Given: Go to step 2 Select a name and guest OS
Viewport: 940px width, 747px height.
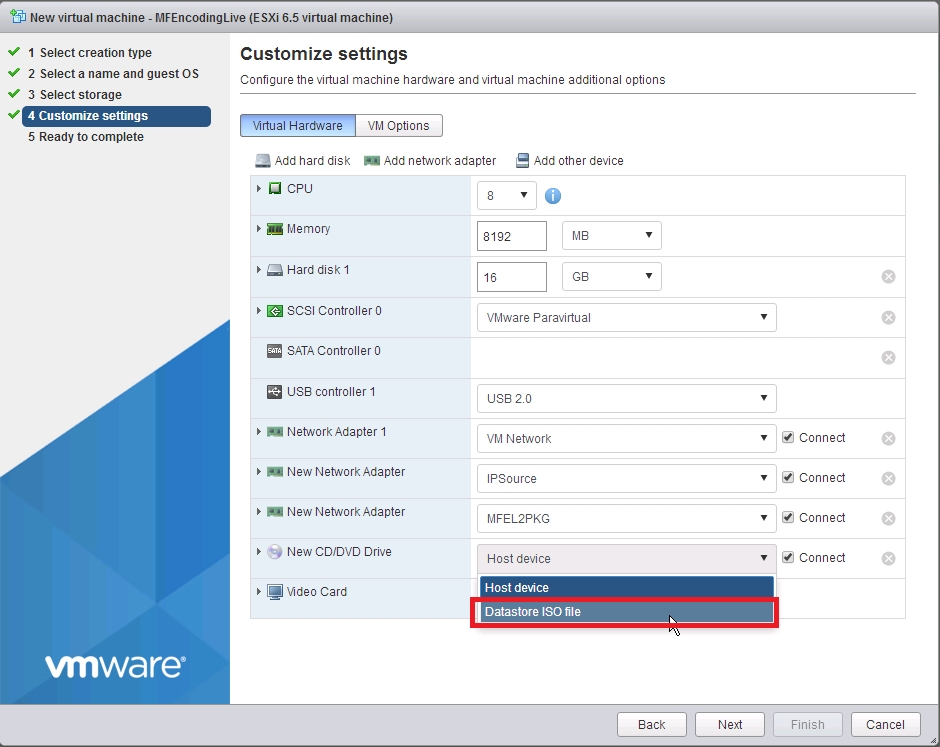Looking at the screenshot, I should click(x=113, y=74).
